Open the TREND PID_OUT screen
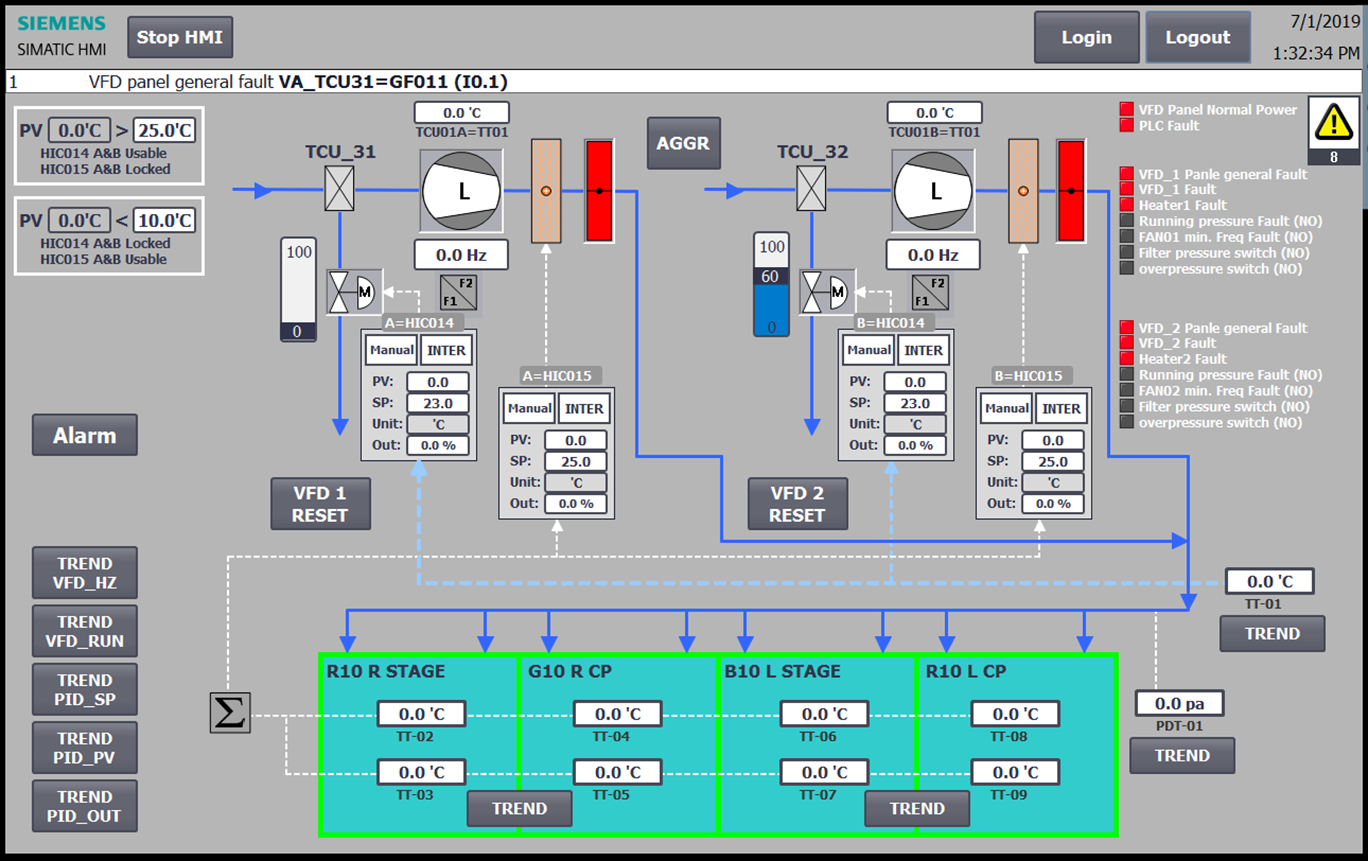Viewport: 1368px width, 861px height. click(85, 806)
